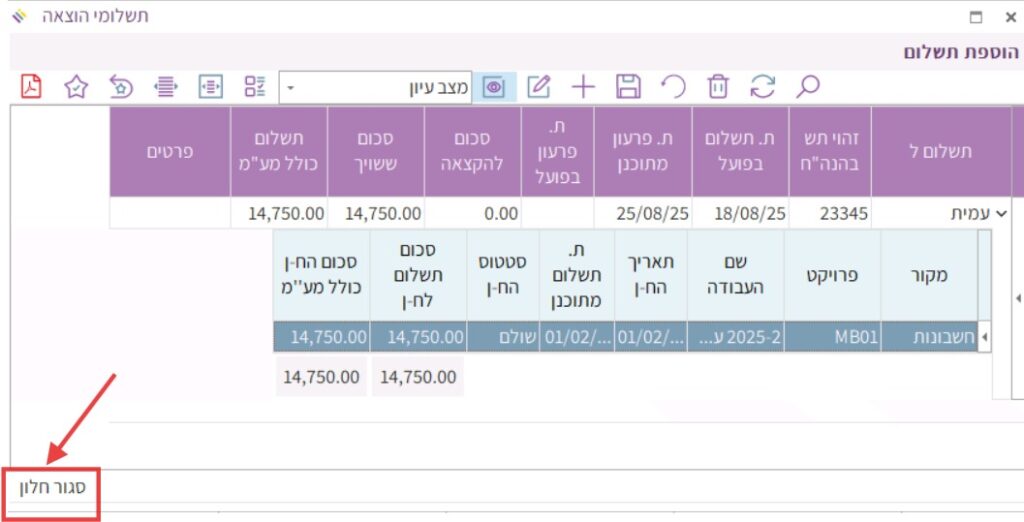Delete record using the trash icon
The height and width of the screenshot is (522, 1024).
[718, 87]
